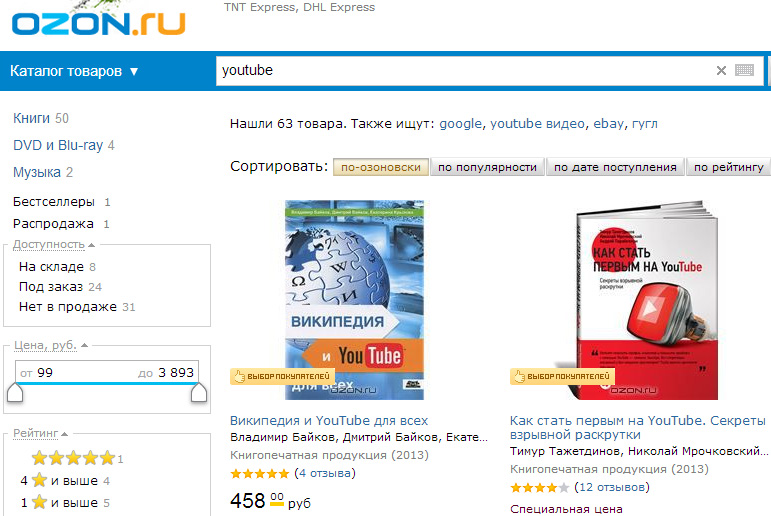771x516 pixels.
Task: Open the virtual keyboard icon in search bar
Action: [x=744, y=70]
